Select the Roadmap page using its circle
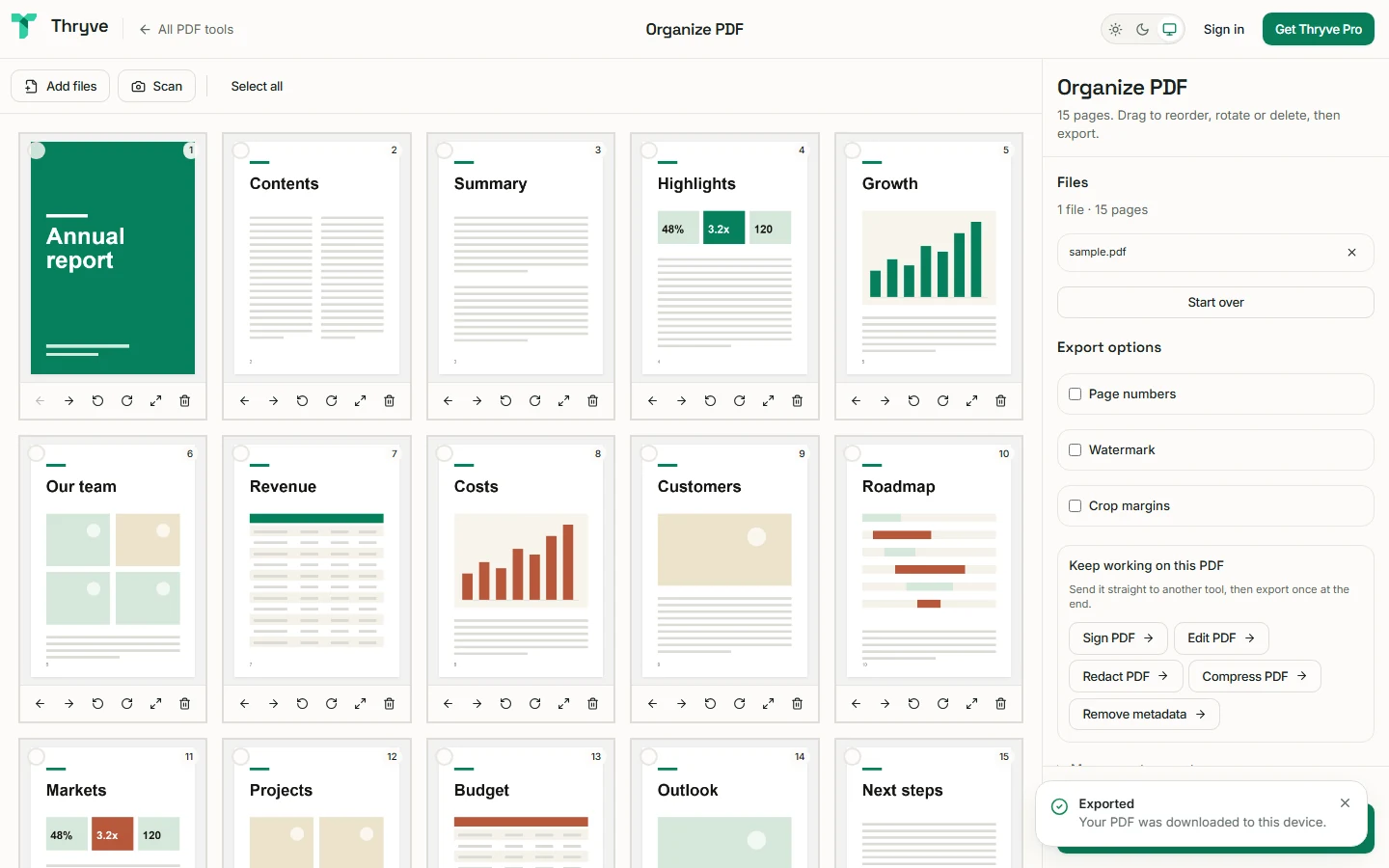 [853, 453]
